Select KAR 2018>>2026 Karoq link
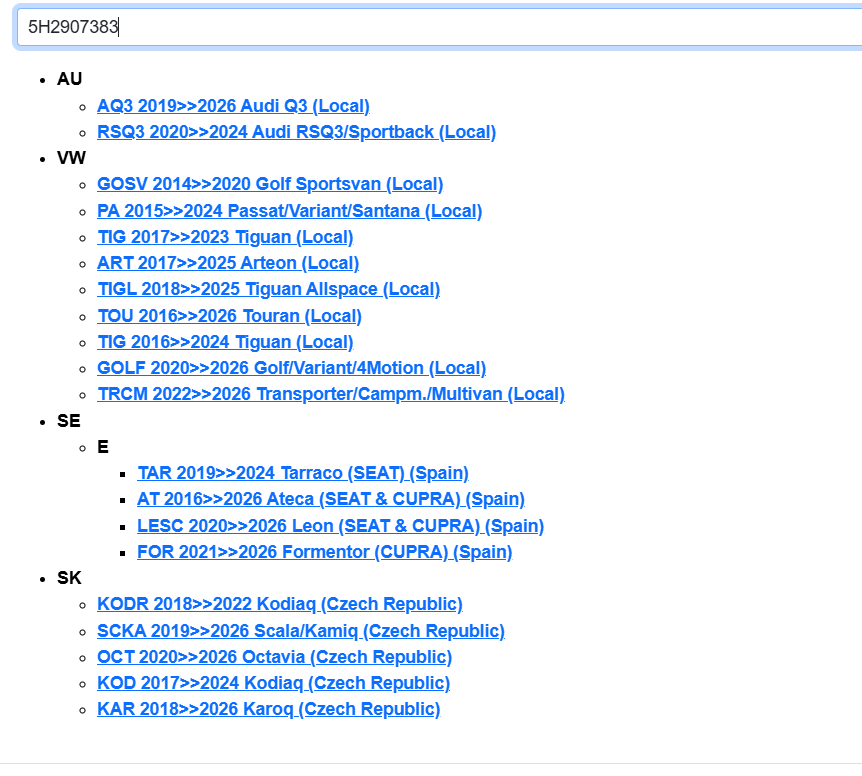The image size is (862, 776). pos(268,709)
